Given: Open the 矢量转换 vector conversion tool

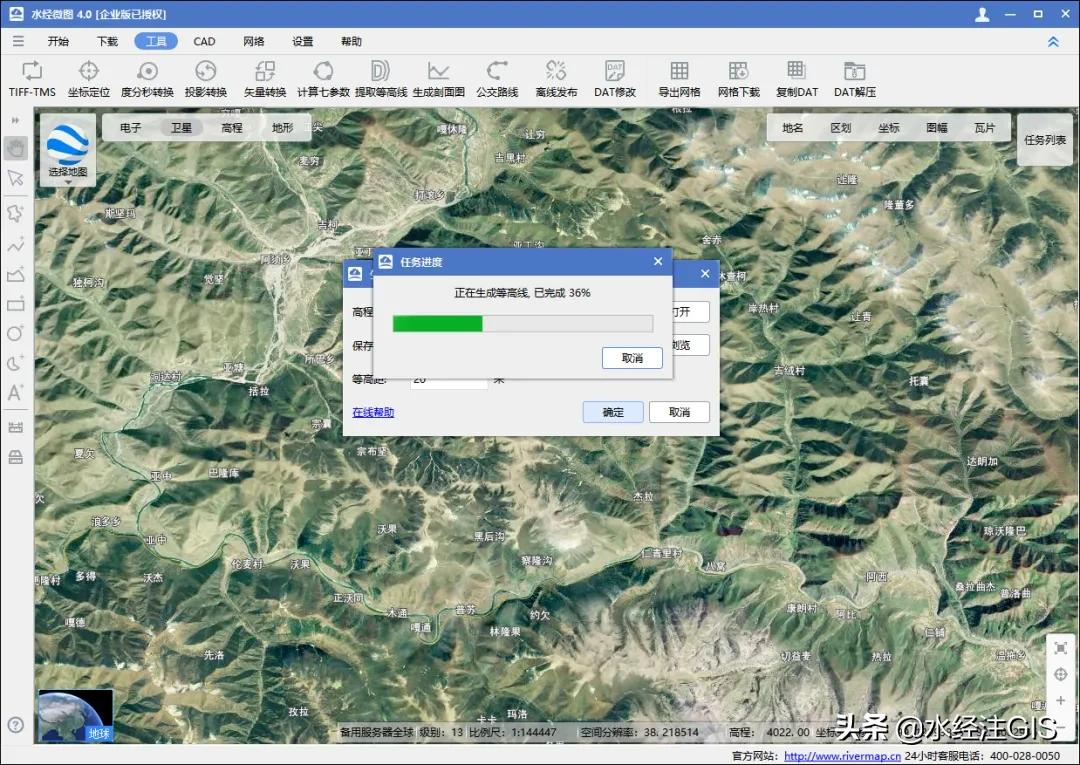Looking at the screenshot, I should coord(265,78).
